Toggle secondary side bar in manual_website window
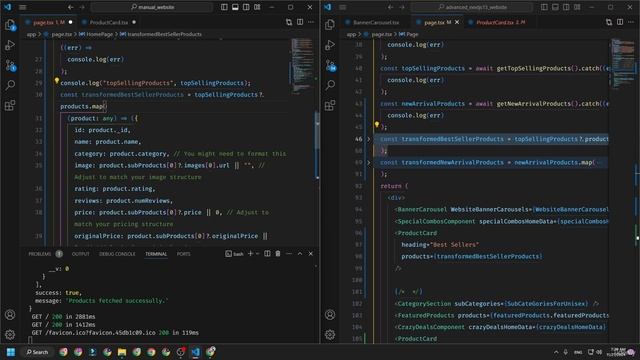Viewport: 640px width, 360px height. point(246,7)
